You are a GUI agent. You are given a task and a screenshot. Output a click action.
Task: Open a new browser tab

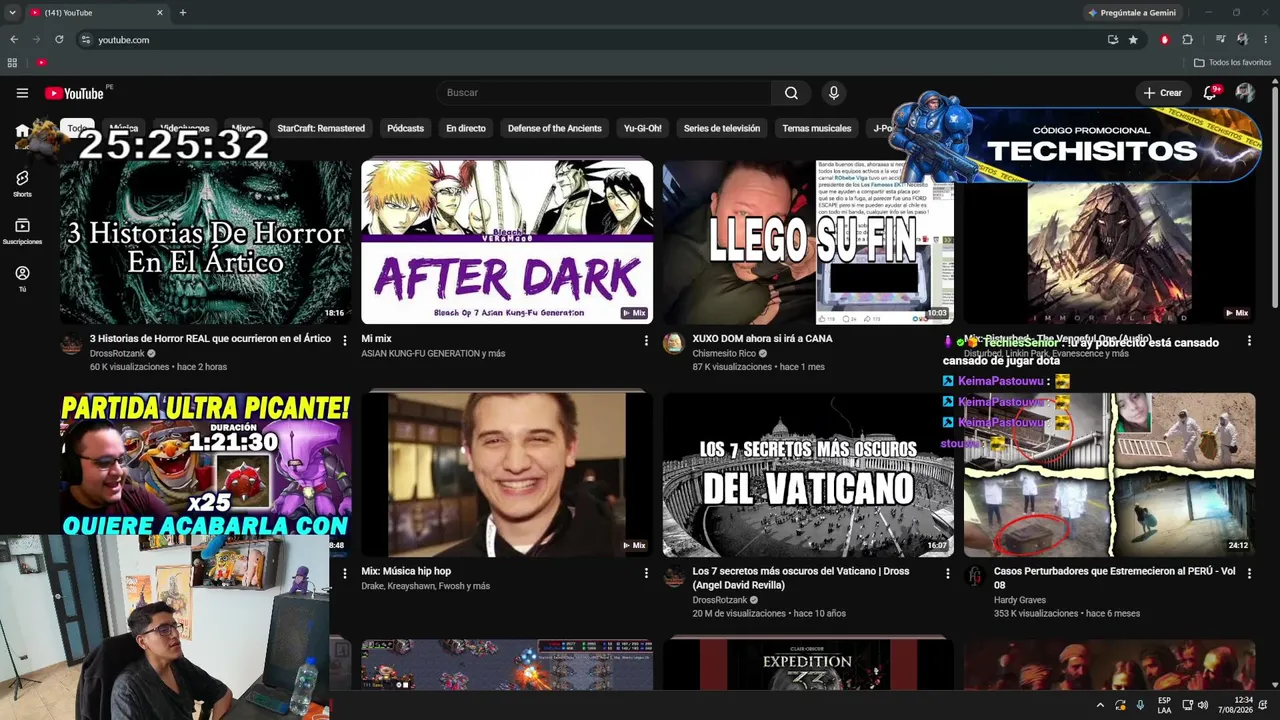[x=183, y=13]
